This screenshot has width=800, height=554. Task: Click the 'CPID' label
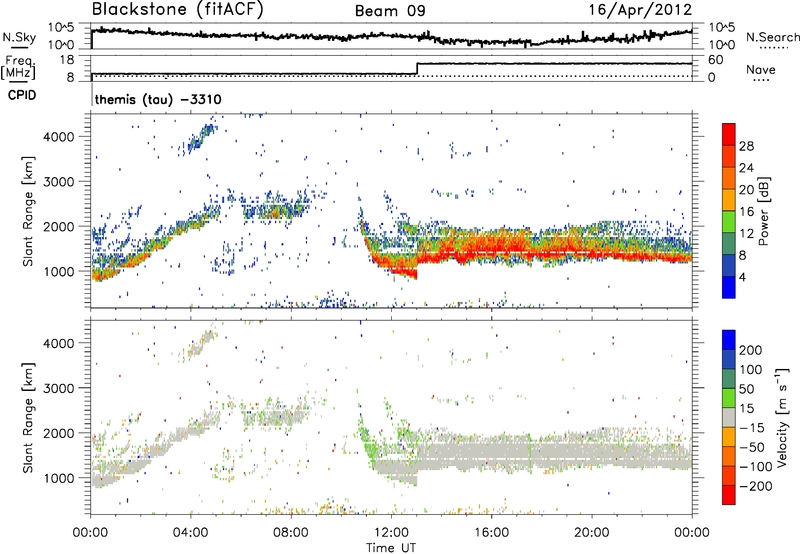[22, 95]
